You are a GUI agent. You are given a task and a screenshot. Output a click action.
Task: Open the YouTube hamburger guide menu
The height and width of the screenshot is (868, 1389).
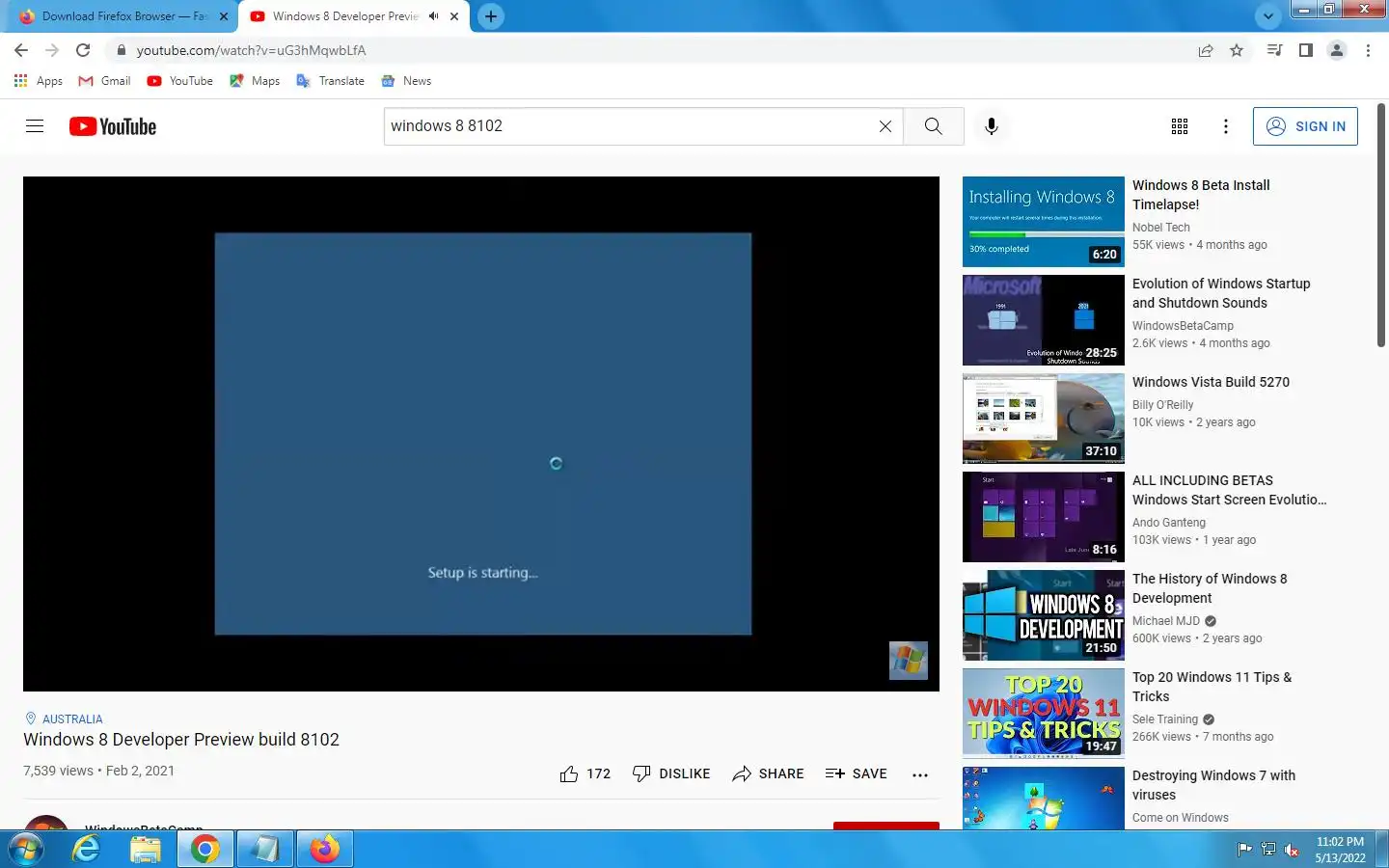click(x=35, y=126)
